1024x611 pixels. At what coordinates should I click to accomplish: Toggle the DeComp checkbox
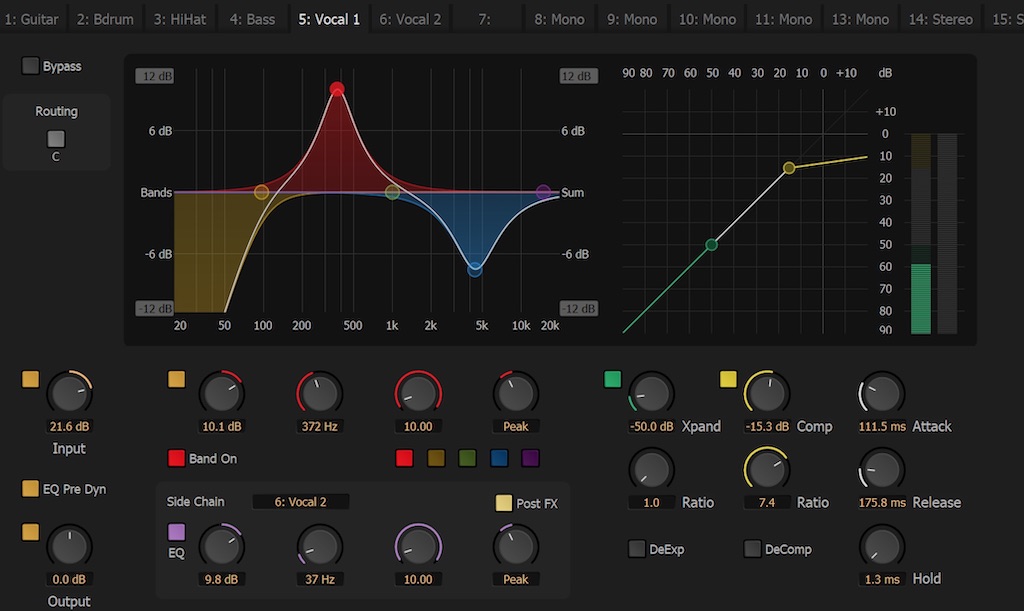[x=752, y=549]
